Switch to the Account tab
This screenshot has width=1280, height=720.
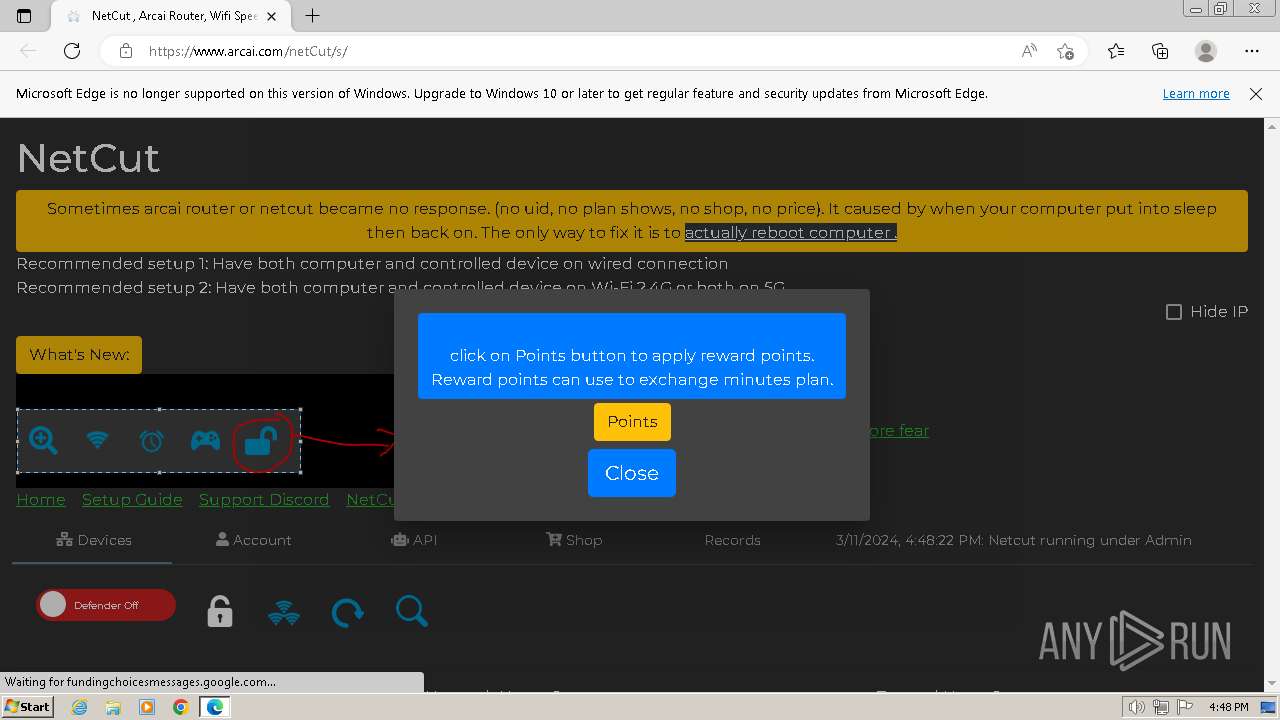point(254,540)
